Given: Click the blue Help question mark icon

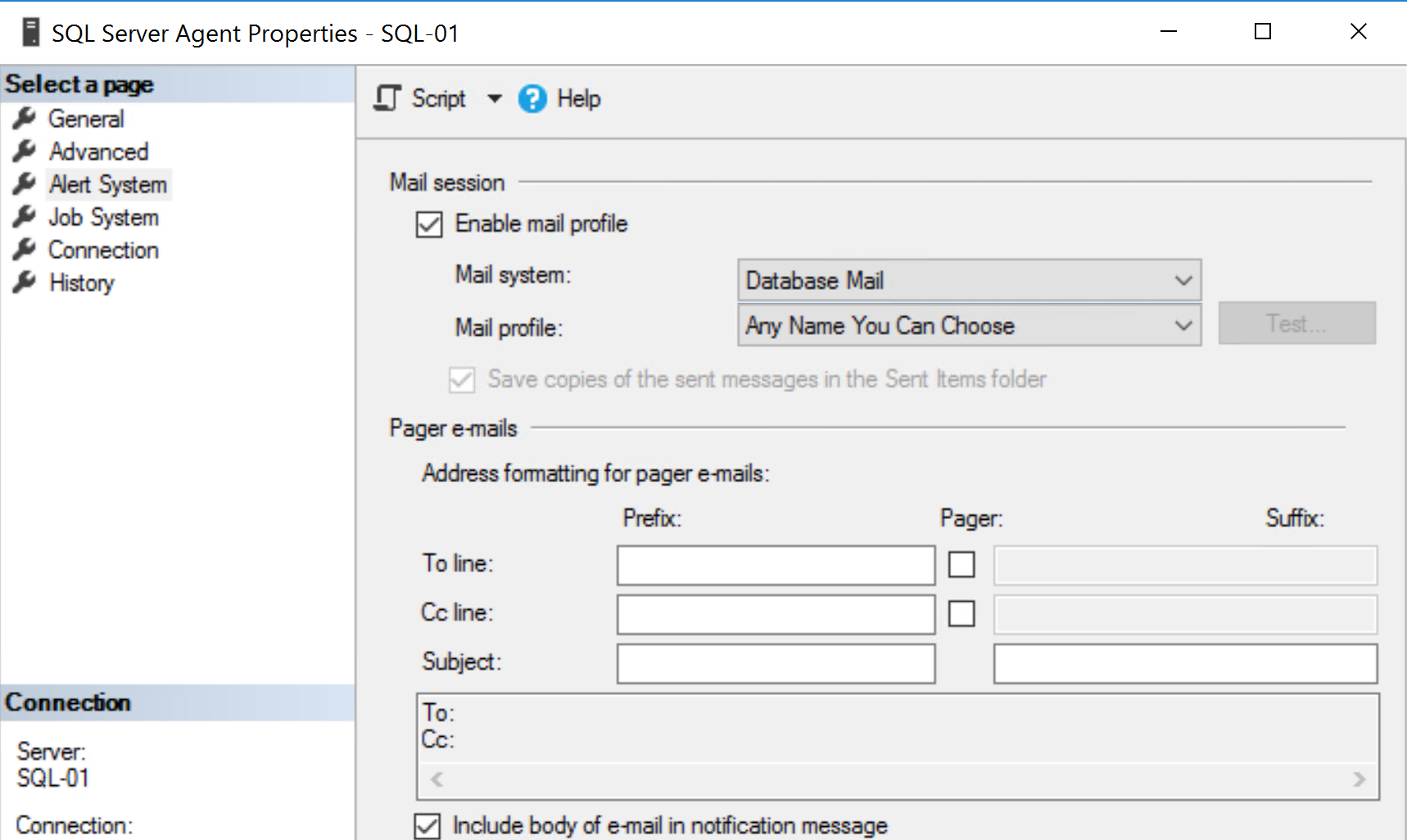Looking at the screenshot, I should 532,99.
